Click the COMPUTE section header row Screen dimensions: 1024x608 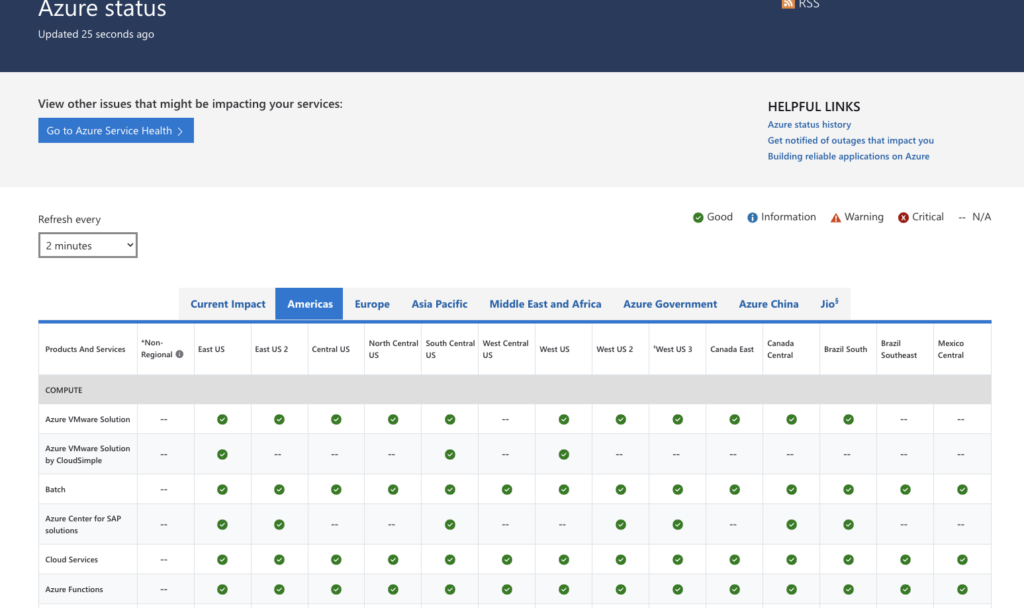[x=515, y=390]
